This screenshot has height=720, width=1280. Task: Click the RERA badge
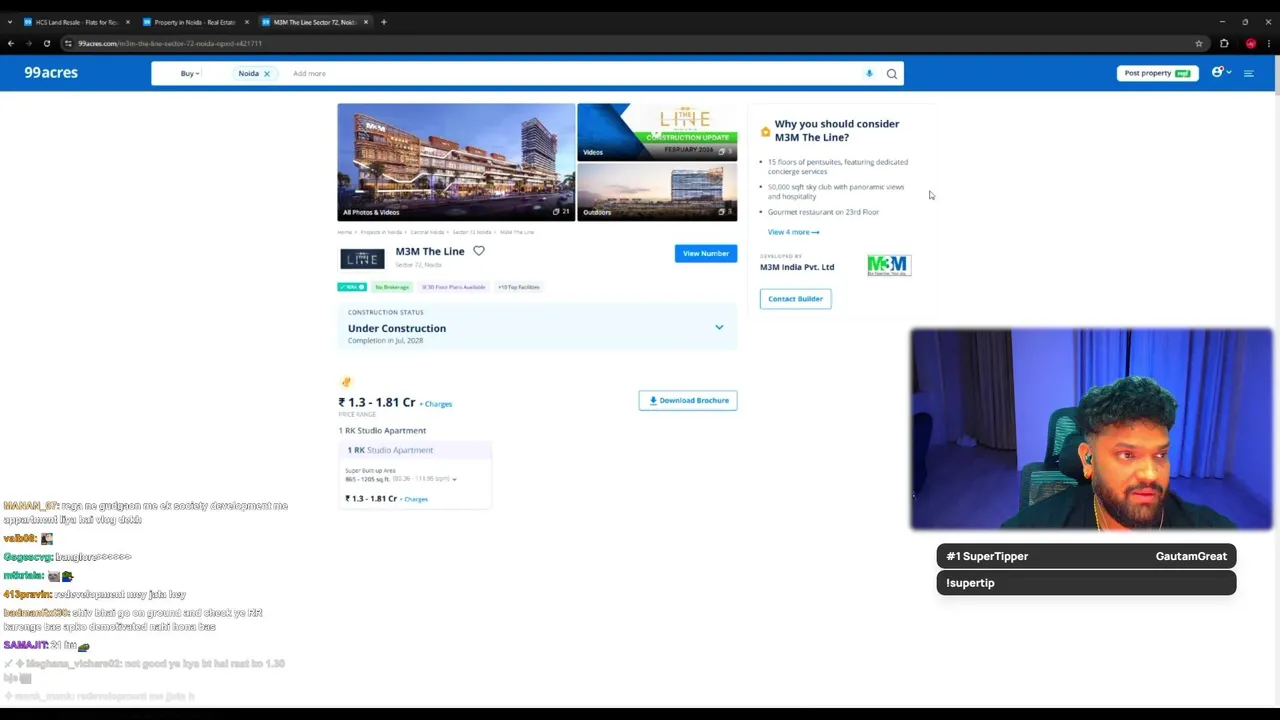click(x=352, y=287)
